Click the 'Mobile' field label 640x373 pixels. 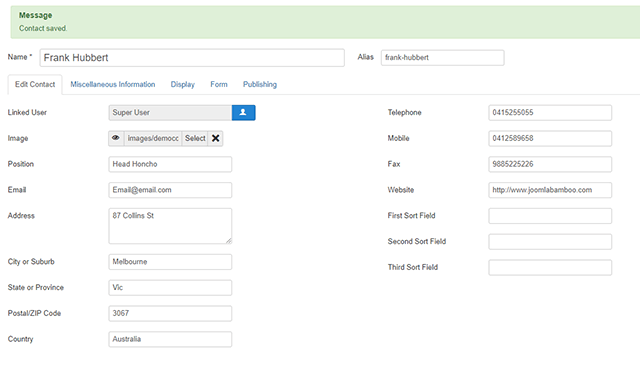tap(398, 138)
